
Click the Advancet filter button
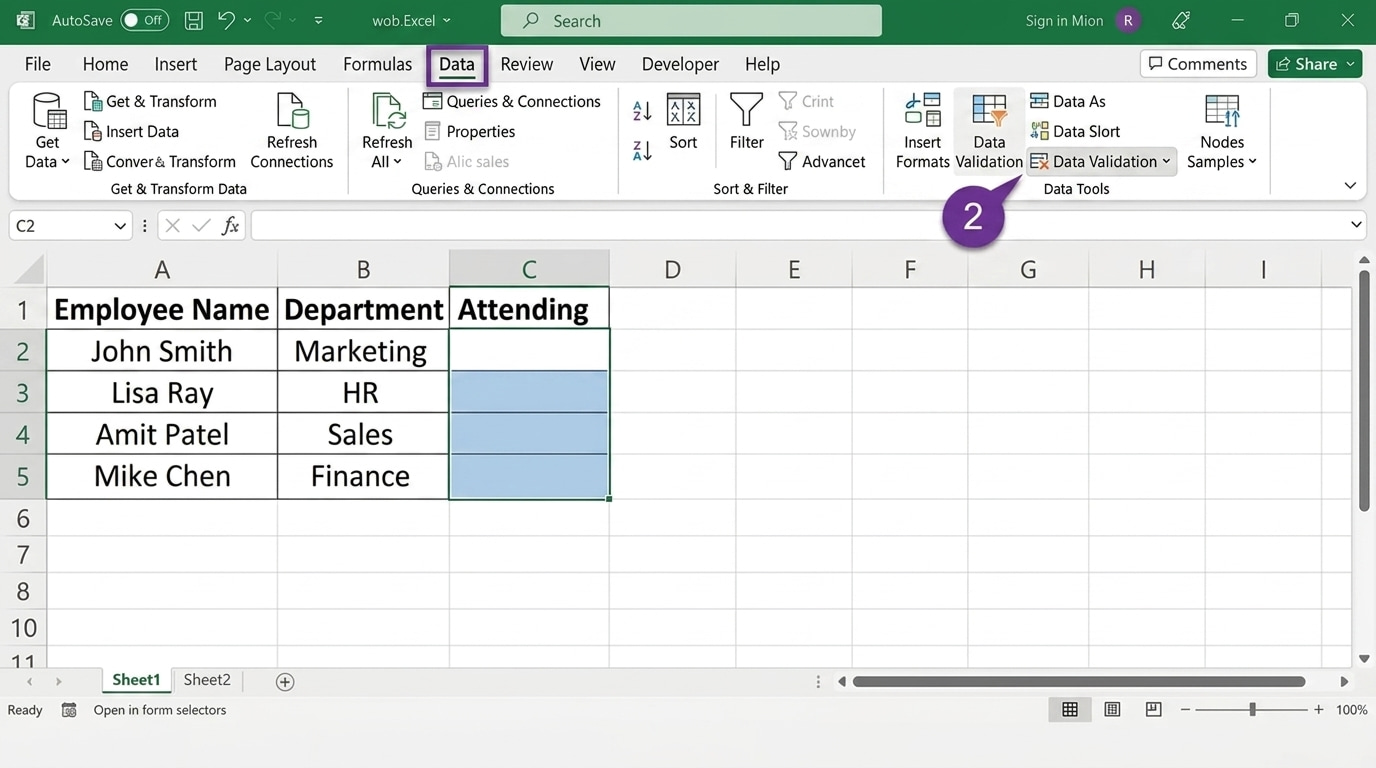[822, 161]
